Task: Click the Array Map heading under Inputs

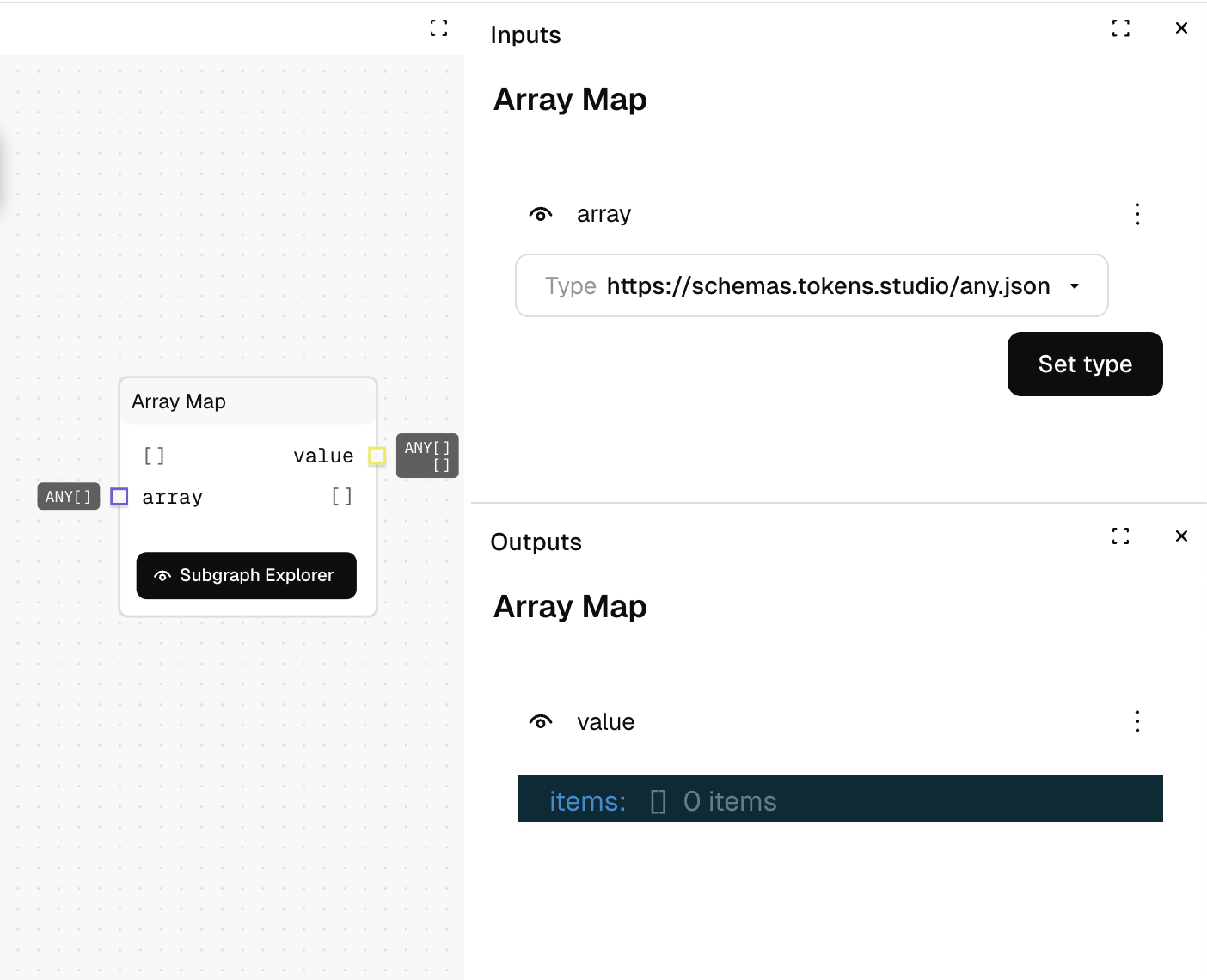Action: [x=570, y=100]
